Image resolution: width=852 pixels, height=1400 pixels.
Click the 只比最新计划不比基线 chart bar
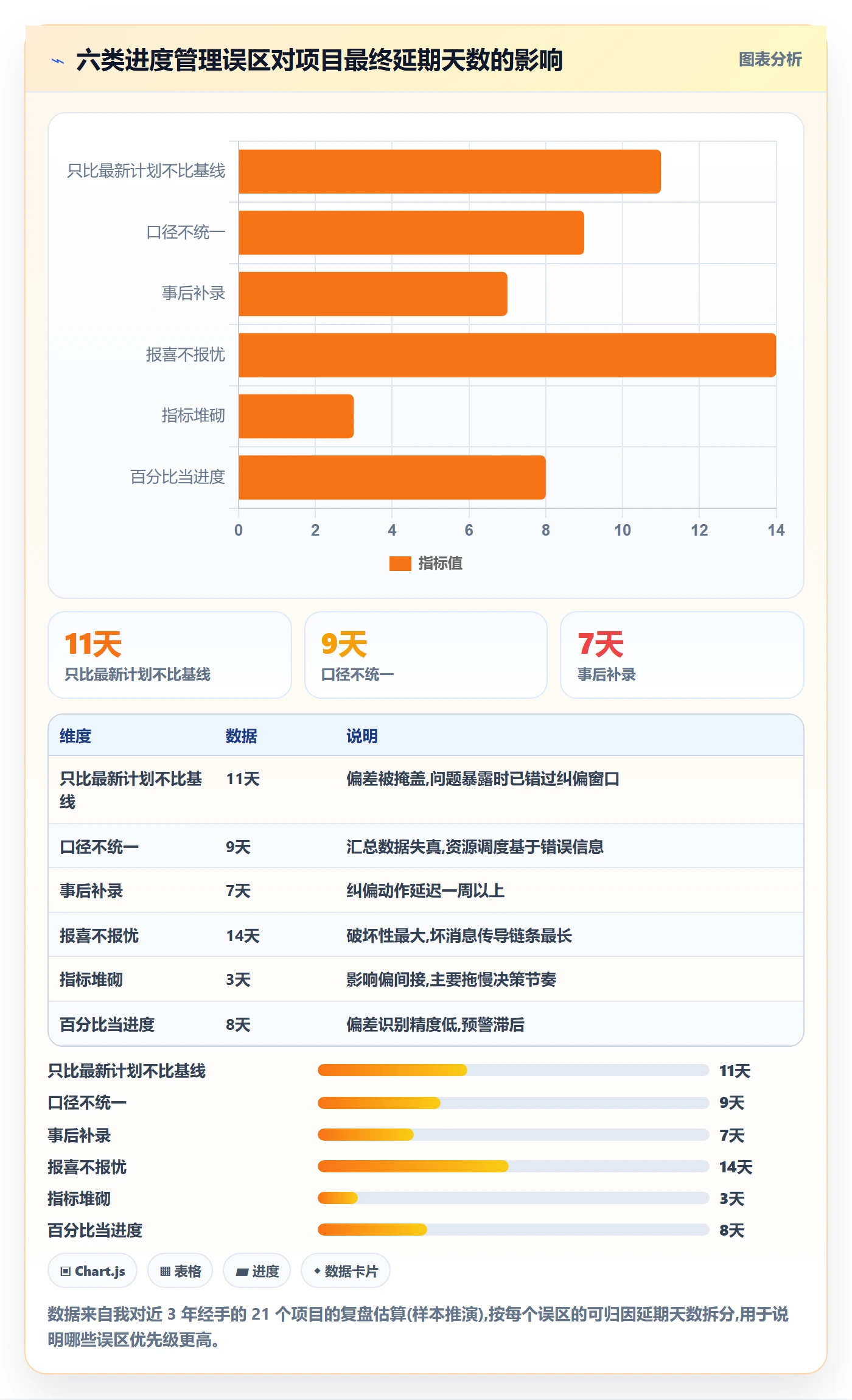click(x=450, y=172)
